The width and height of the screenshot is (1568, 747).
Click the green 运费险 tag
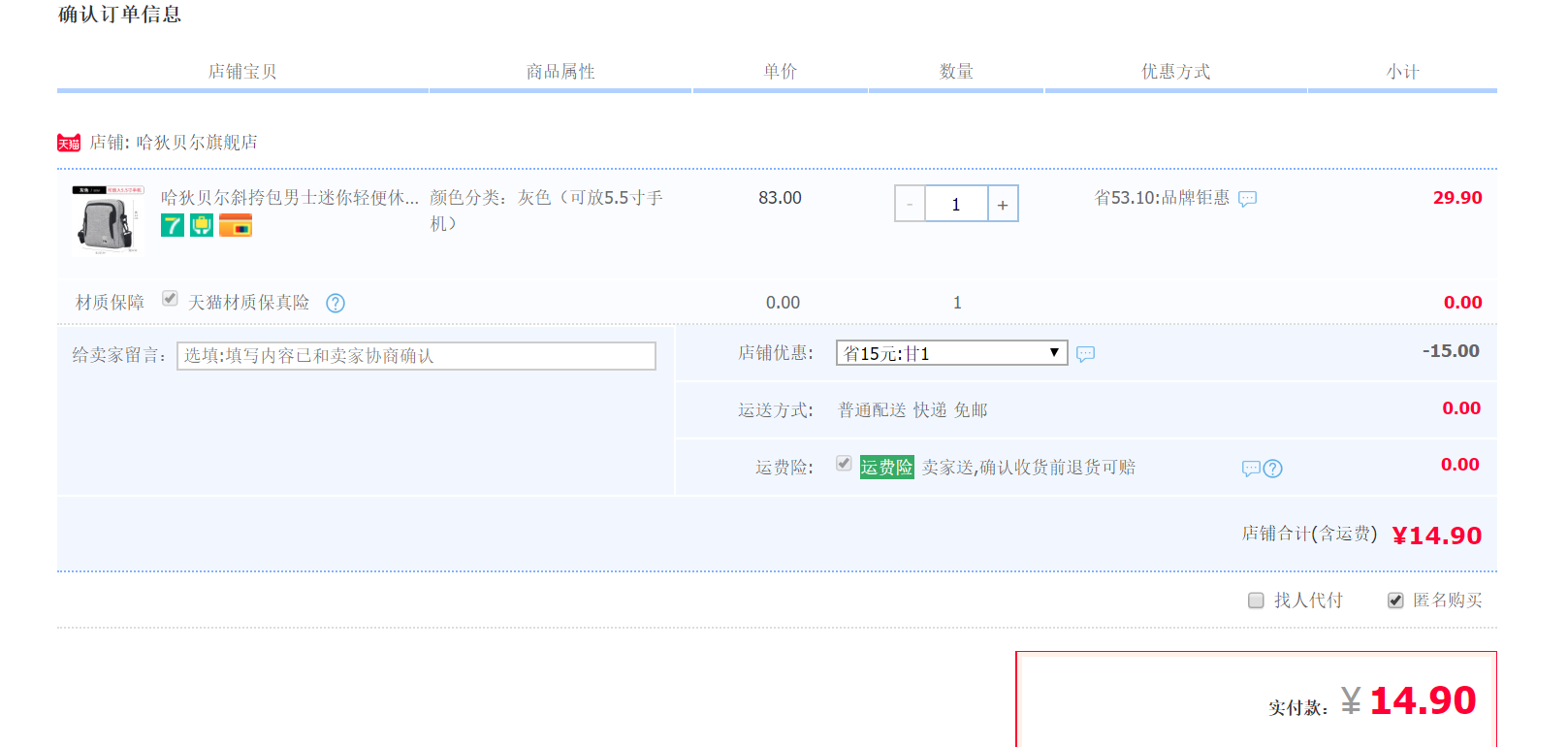click(x=887, y=468)
